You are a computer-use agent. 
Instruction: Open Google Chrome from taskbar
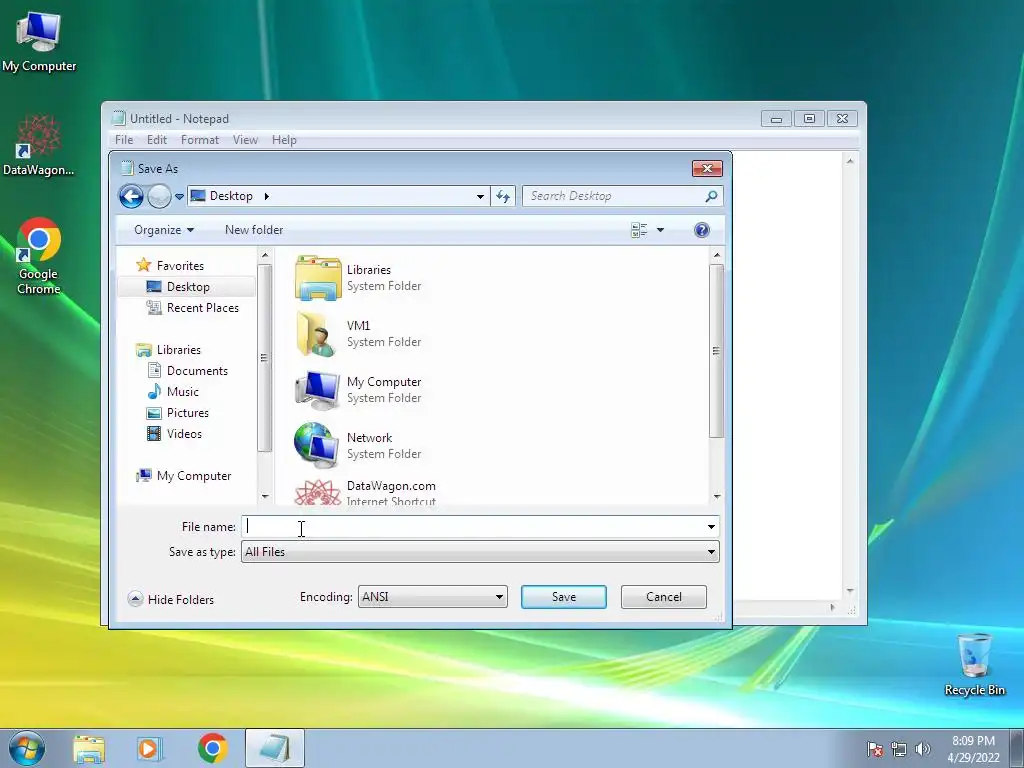tap(212, 748)
